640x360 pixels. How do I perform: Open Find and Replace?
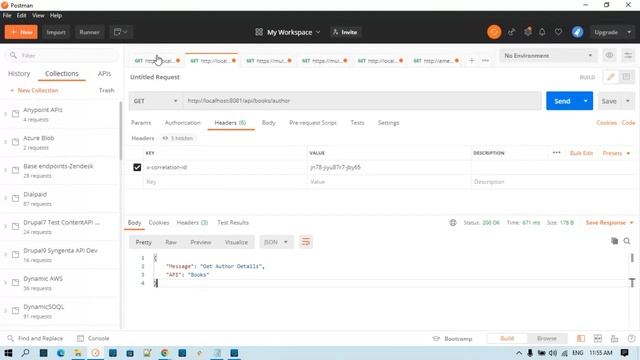click(36, 338)
